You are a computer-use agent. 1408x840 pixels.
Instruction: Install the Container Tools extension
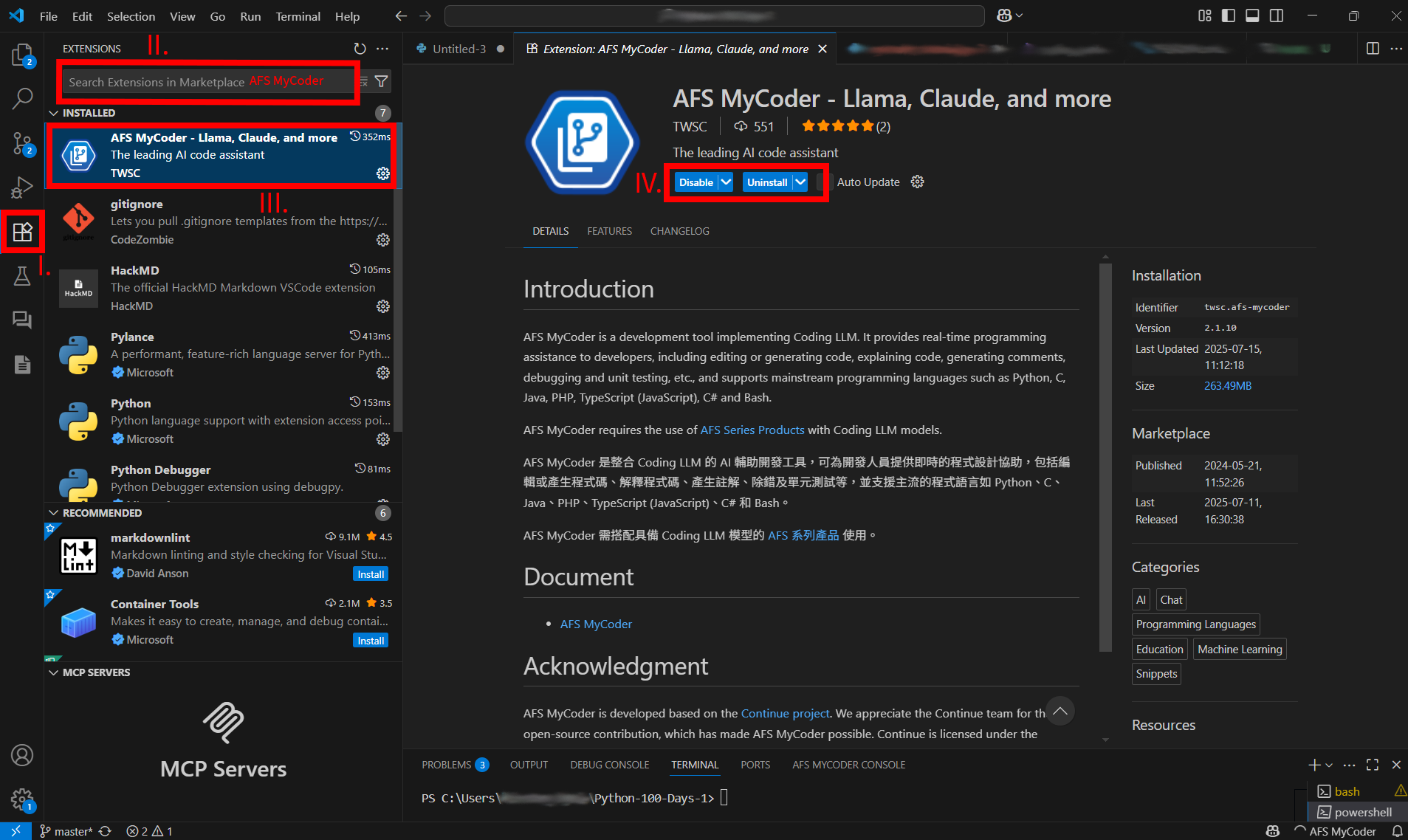[371, 641]
